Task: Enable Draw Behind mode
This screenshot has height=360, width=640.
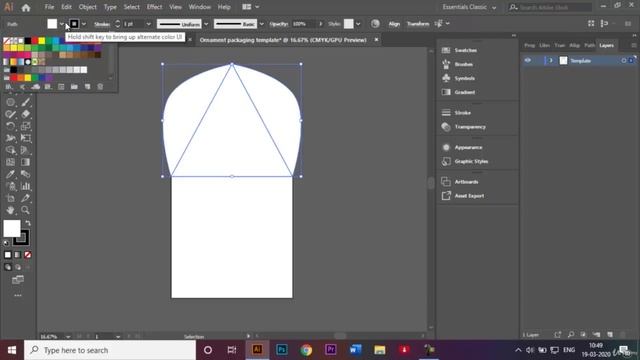Action: [x=18, y=267]
